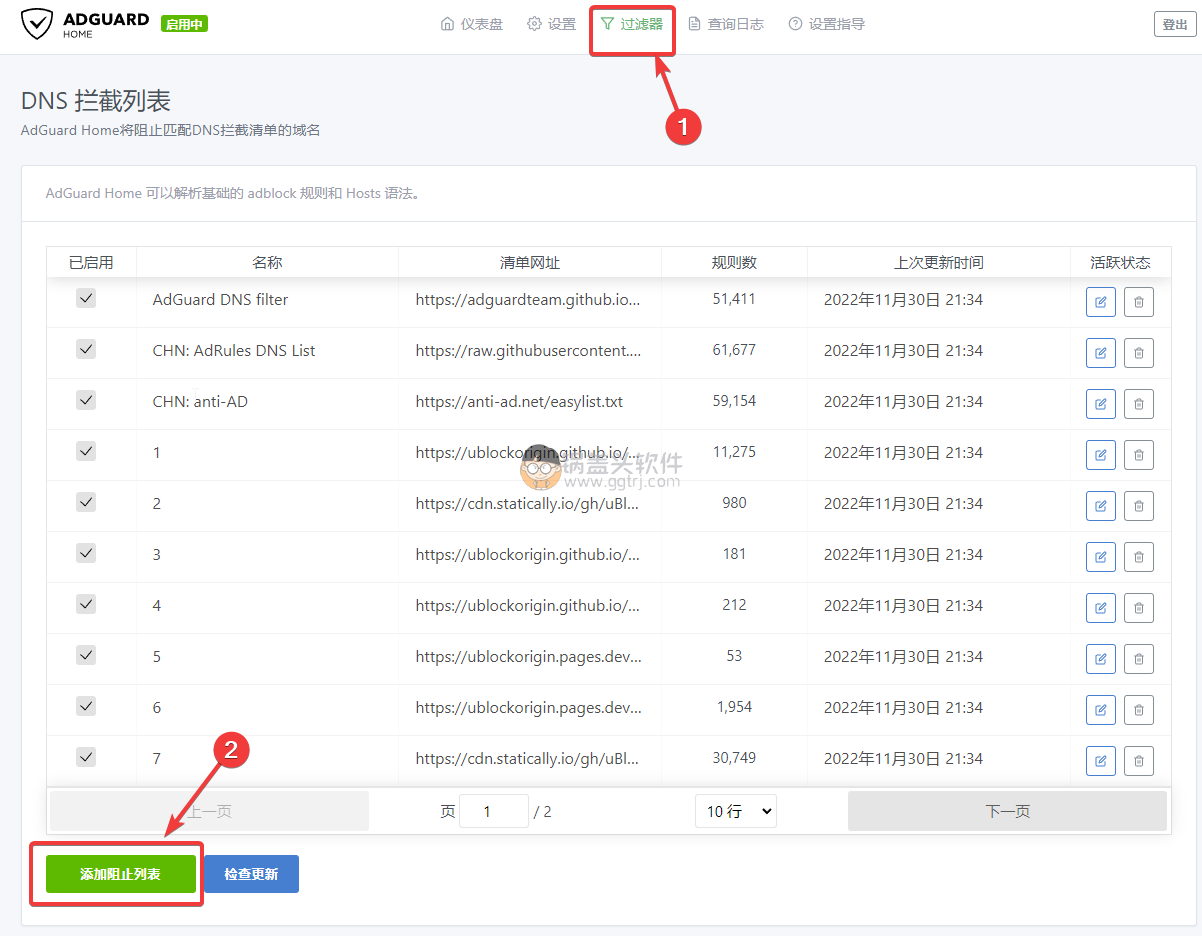Image resolution: width=1202 pixels, height=936 pixels.
Task: Click 添加阻止列表 add blocklist button
Action: pyautogui.click(x=121, y=874)
